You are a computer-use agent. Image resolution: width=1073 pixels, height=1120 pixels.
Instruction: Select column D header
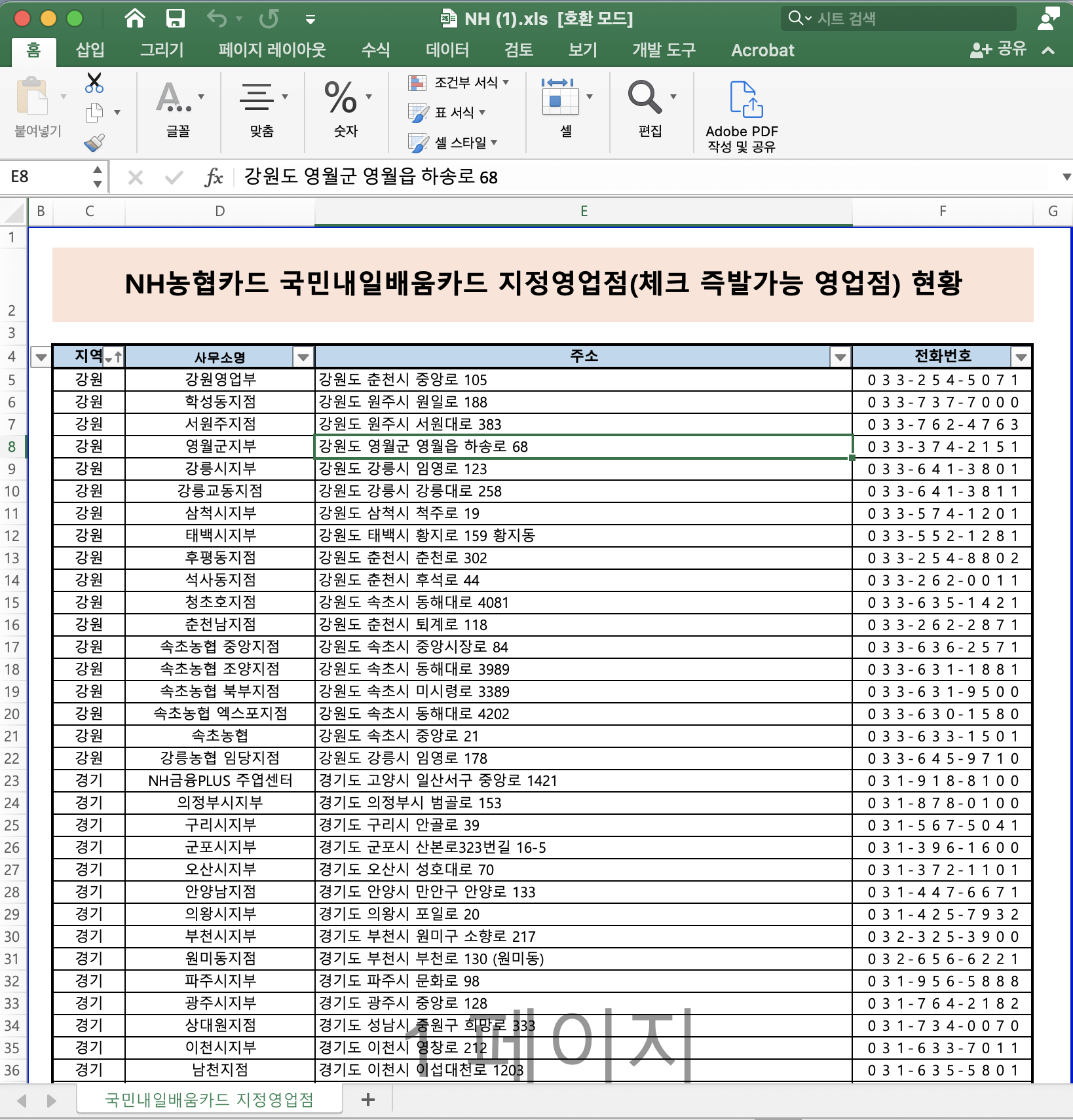click(219, 212)
